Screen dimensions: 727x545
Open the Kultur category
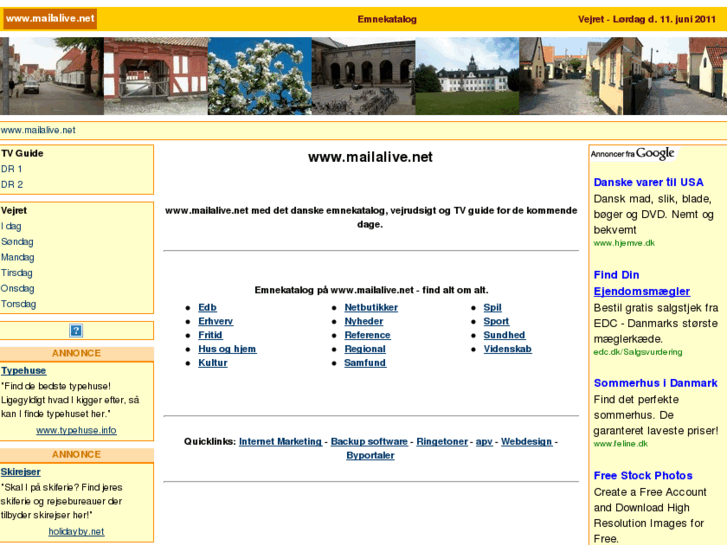coord(213,363)
